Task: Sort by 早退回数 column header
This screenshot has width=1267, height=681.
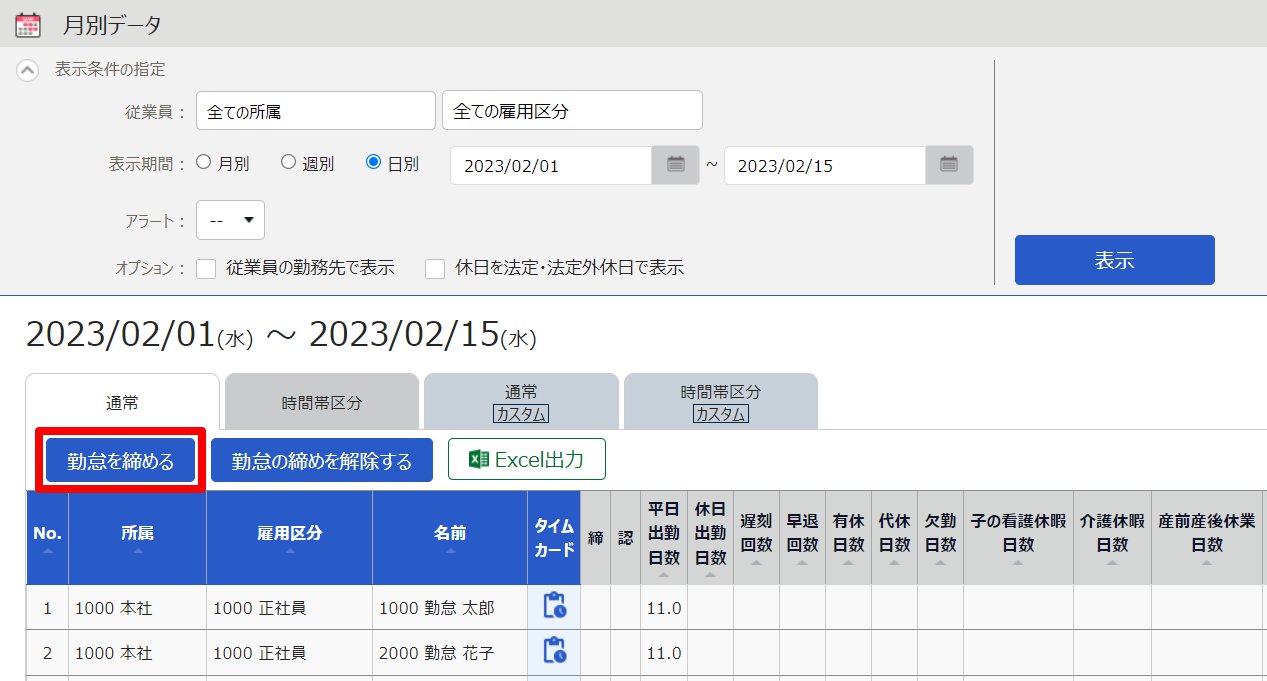Action: point(802,538)
